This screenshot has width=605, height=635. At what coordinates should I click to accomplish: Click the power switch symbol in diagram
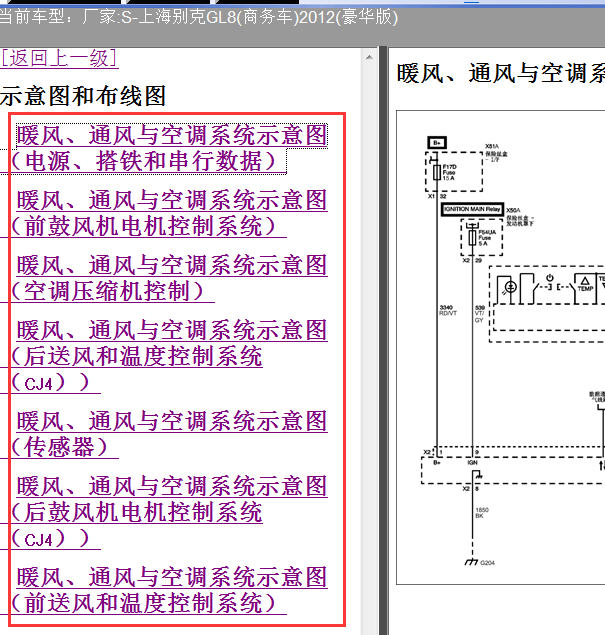pos(550,278)
